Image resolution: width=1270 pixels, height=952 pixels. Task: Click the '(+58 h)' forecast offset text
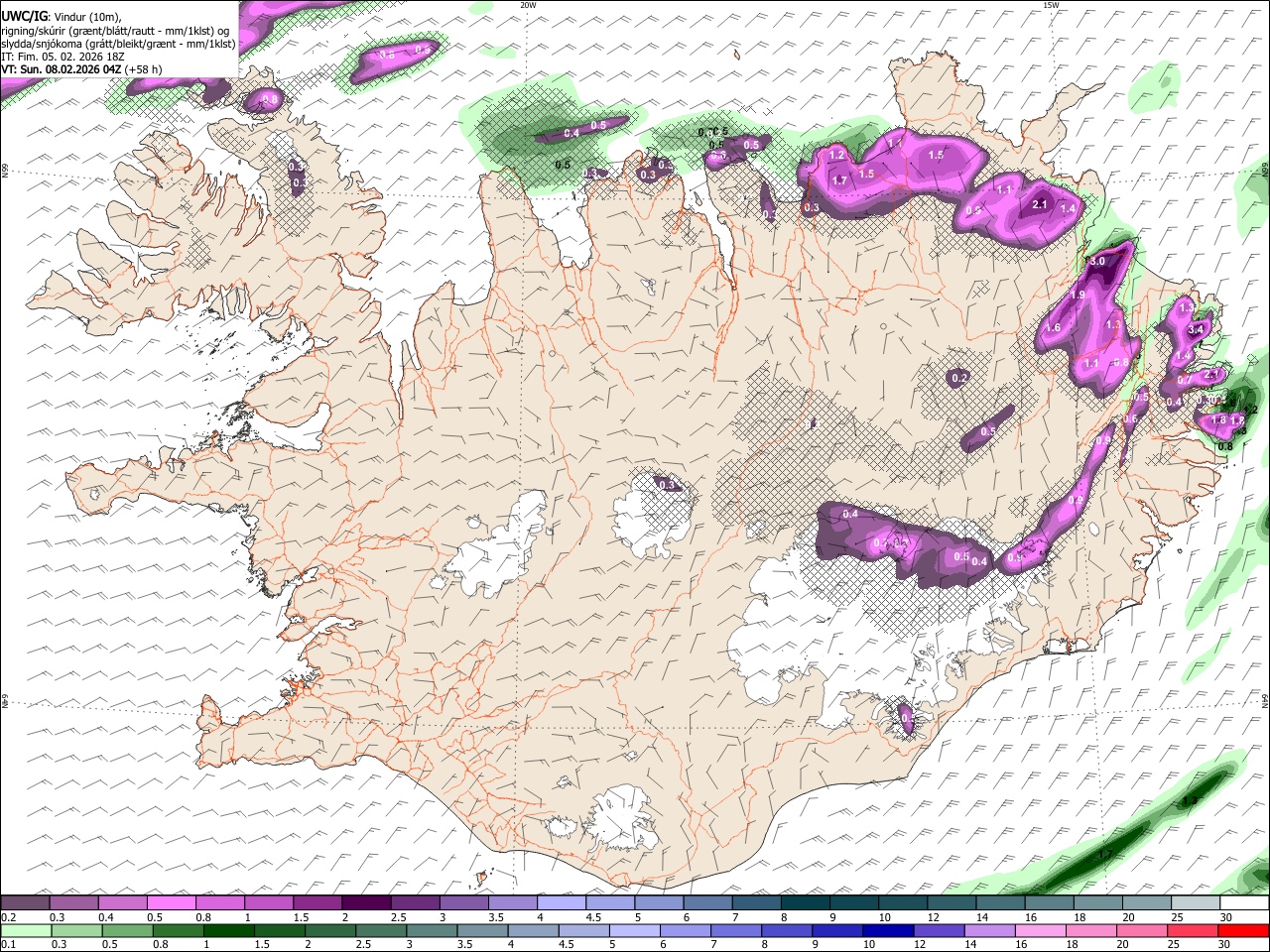tap(144, 69)
